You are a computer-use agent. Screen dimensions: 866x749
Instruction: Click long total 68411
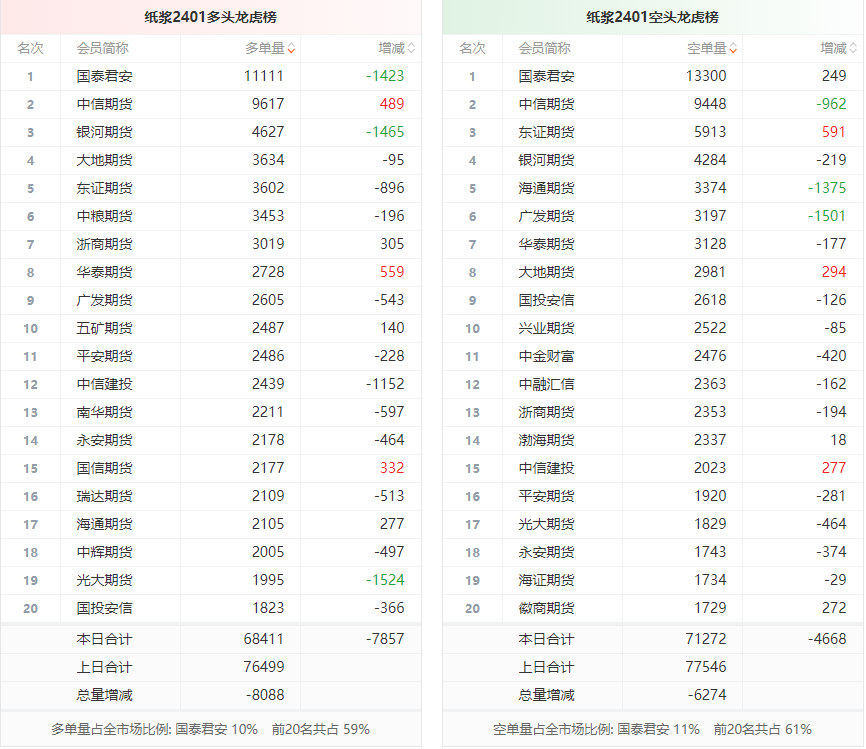click(264, 639)
